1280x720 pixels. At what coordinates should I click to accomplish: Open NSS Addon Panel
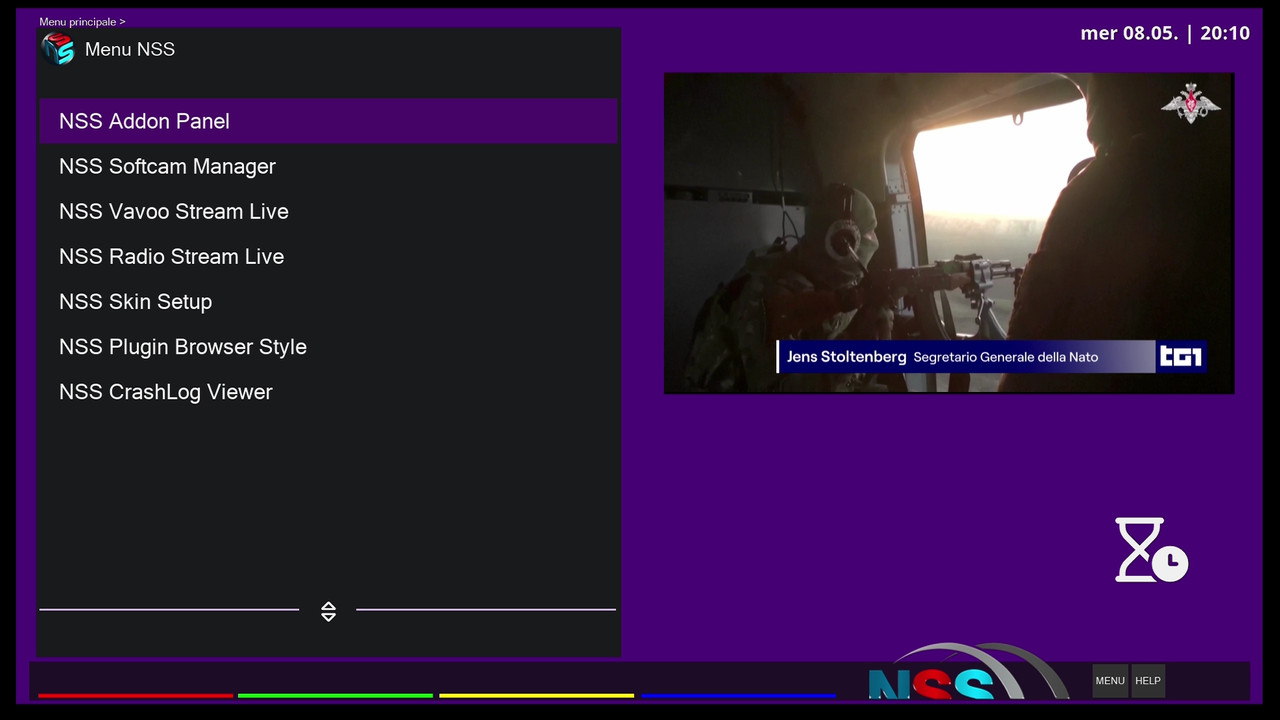pos(328,121)
